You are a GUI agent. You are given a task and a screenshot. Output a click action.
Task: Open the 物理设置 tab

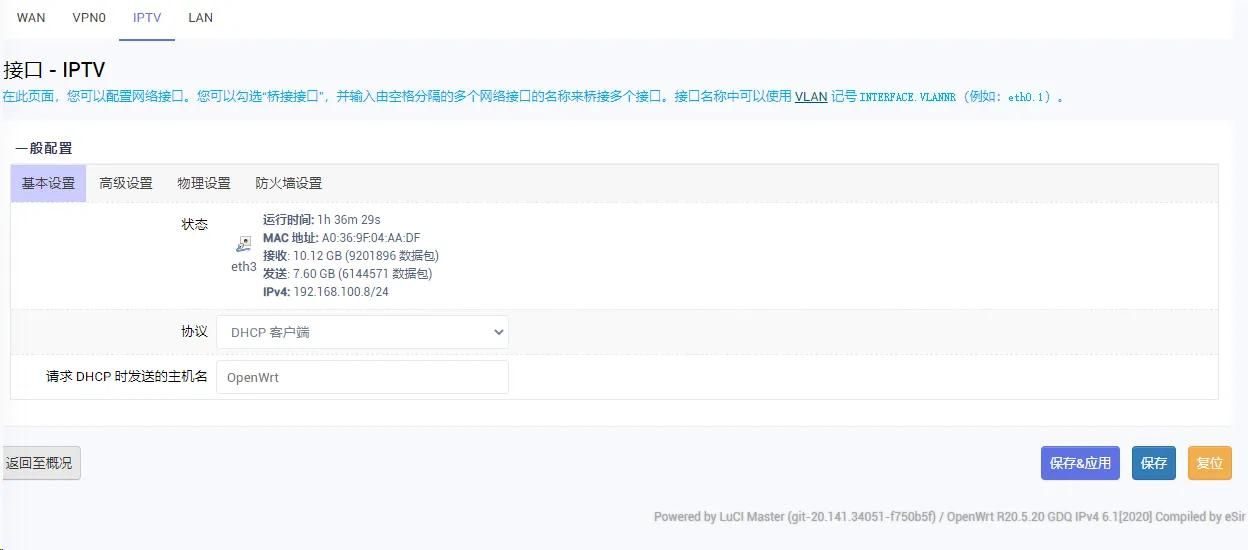pos(204,183)
